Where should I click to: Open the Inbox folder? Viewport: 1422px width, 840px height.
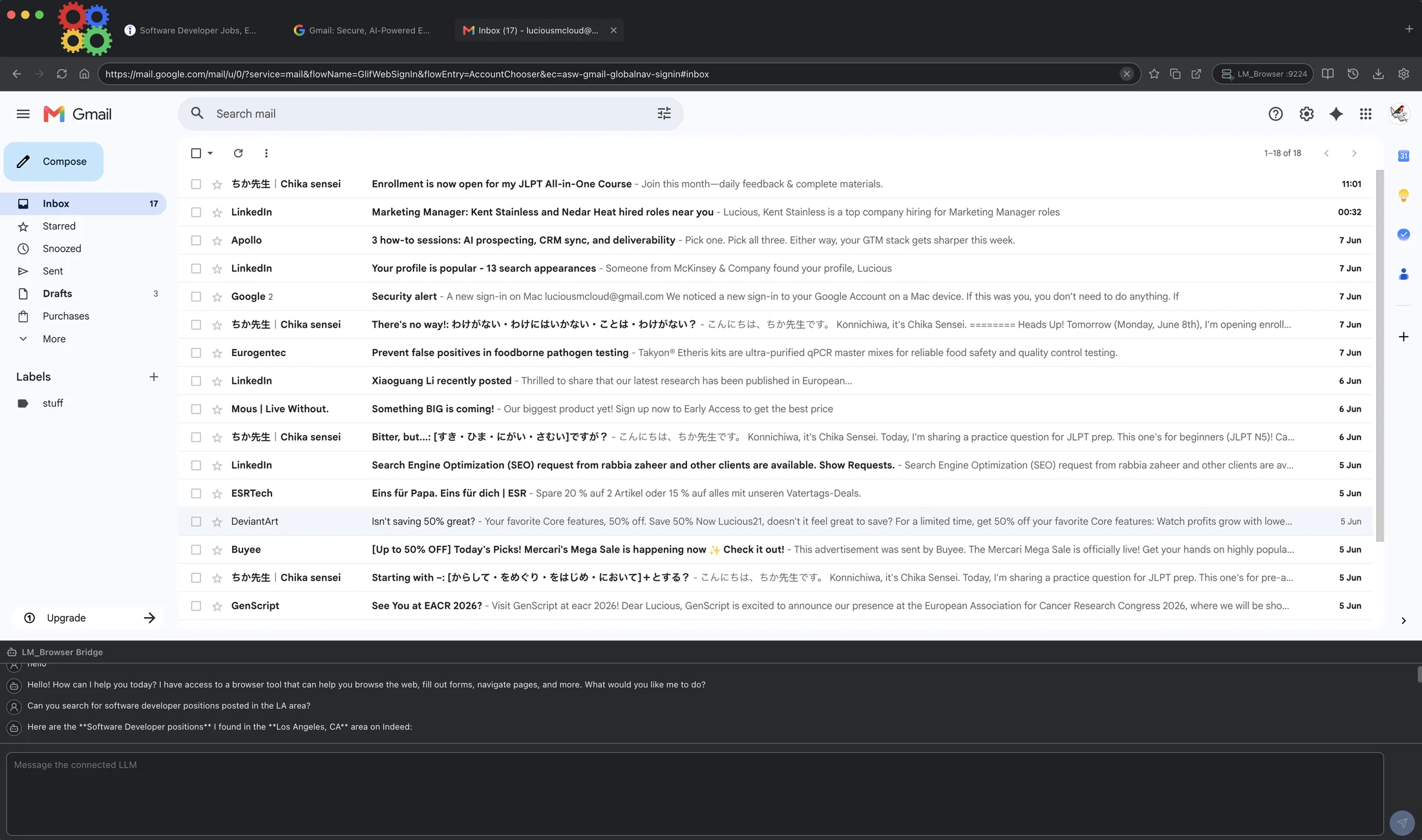tap(84, 204)
